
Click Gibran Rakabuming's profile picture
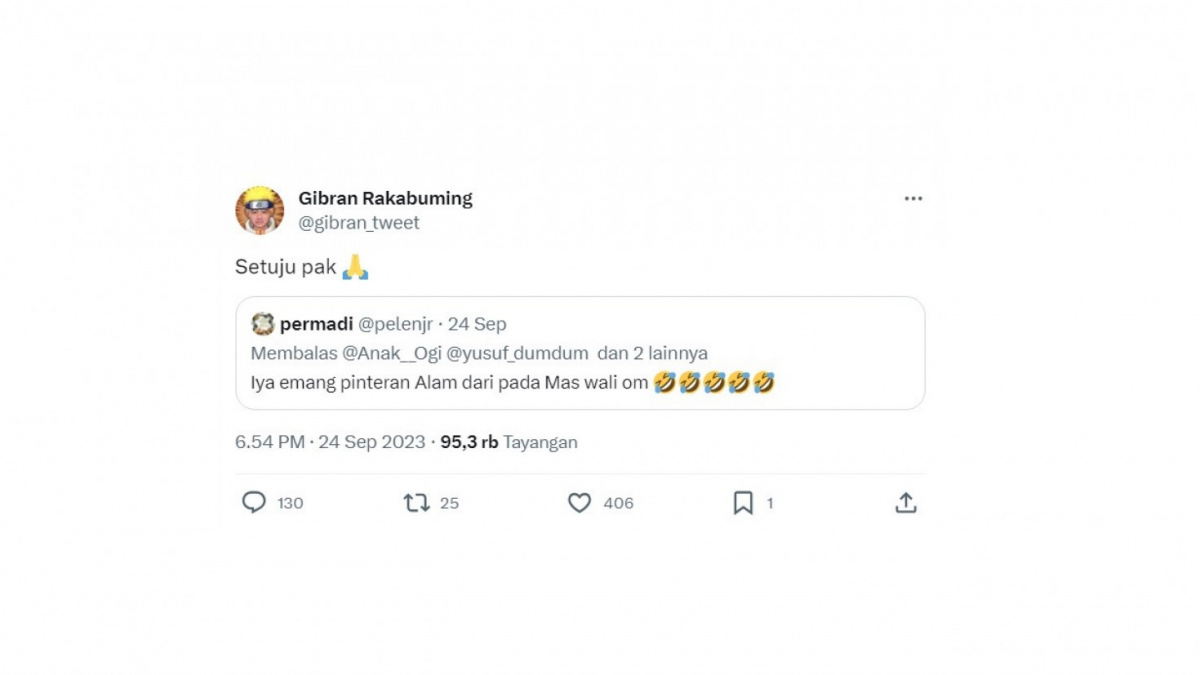coord(260,209)
